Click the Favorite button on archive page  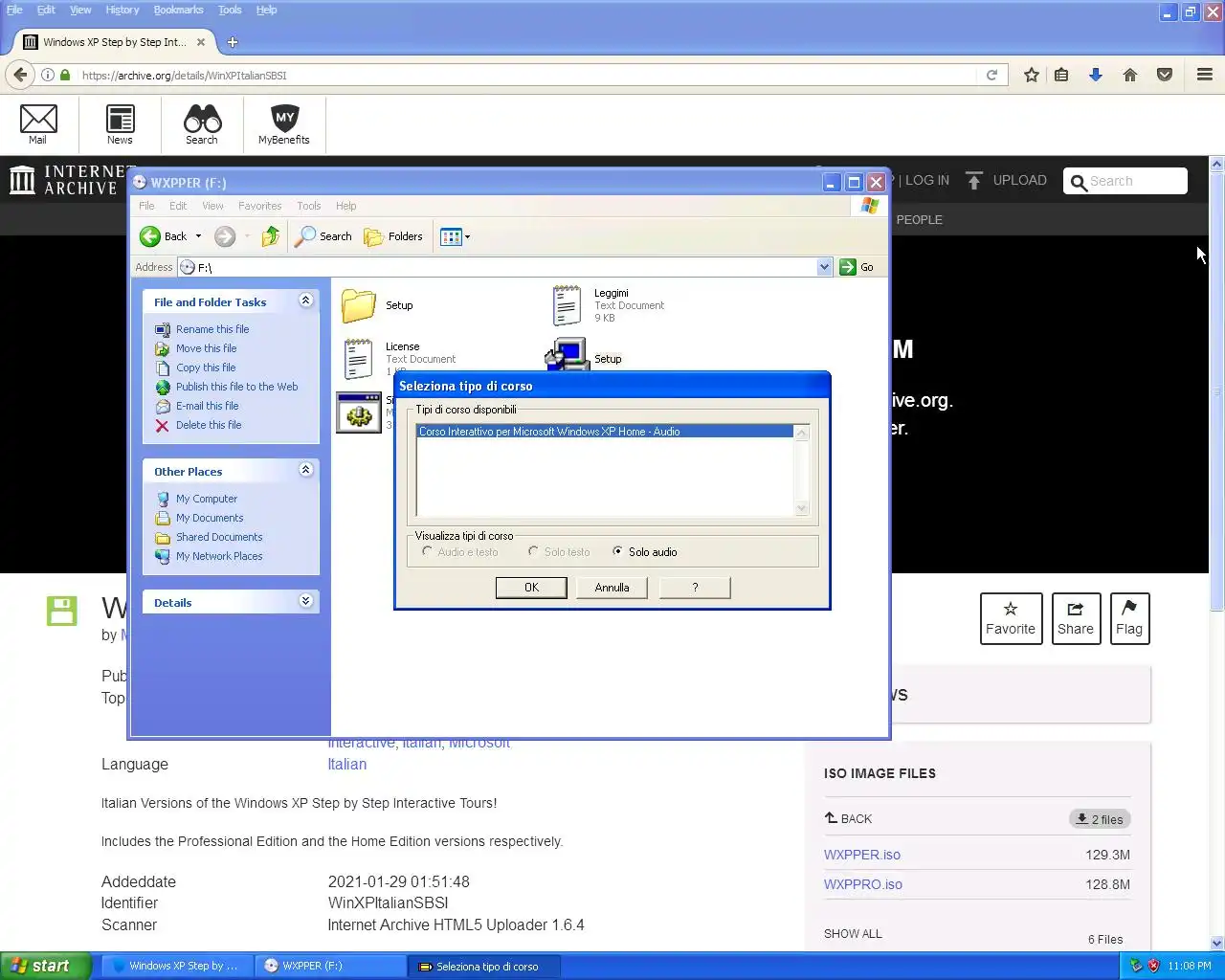1011,618
